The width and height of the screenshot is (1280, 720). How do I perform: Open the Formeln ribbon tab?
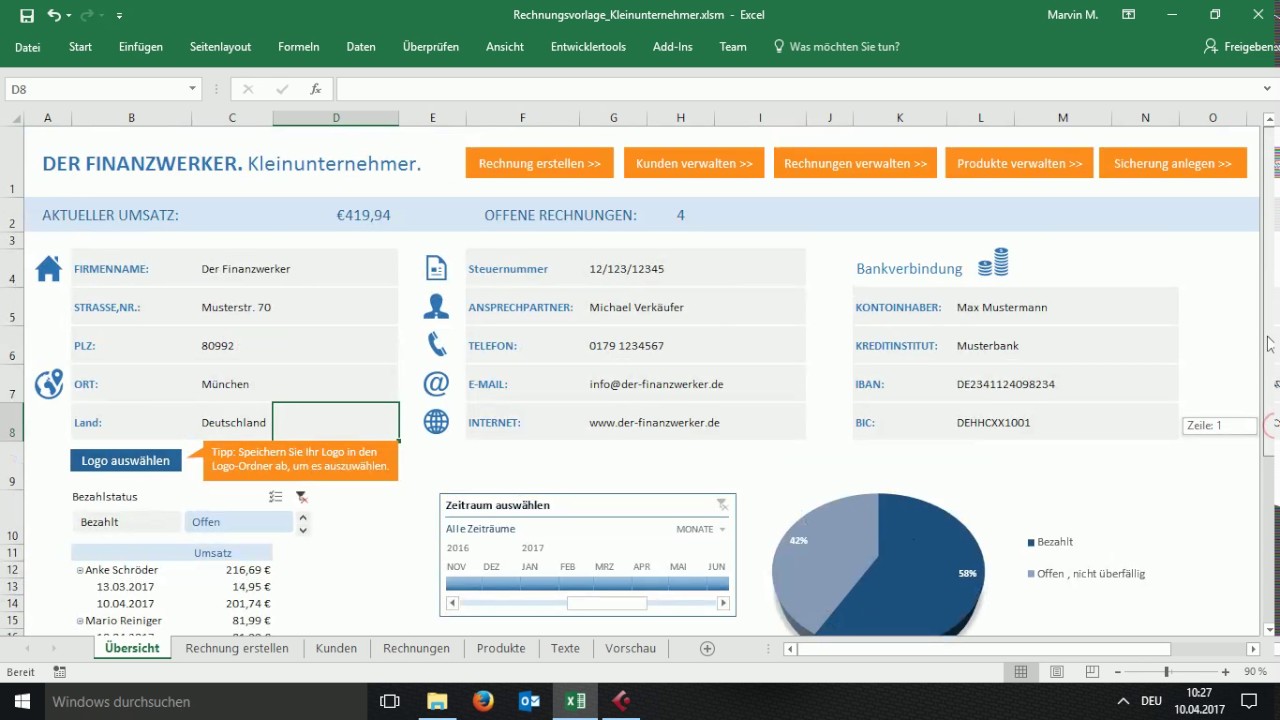[x=299, y=47]
